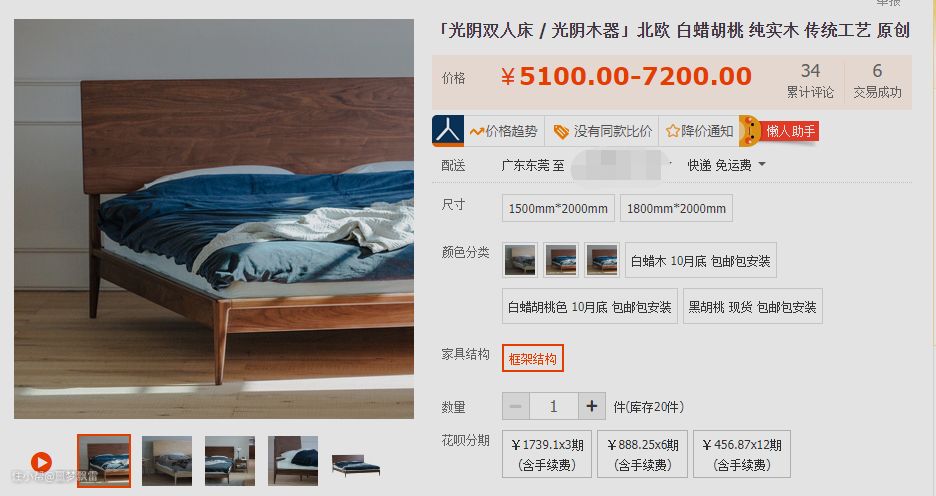
Task: Pick the 黑胡桃 现货 包邮包安装 option
Action: 753,307
